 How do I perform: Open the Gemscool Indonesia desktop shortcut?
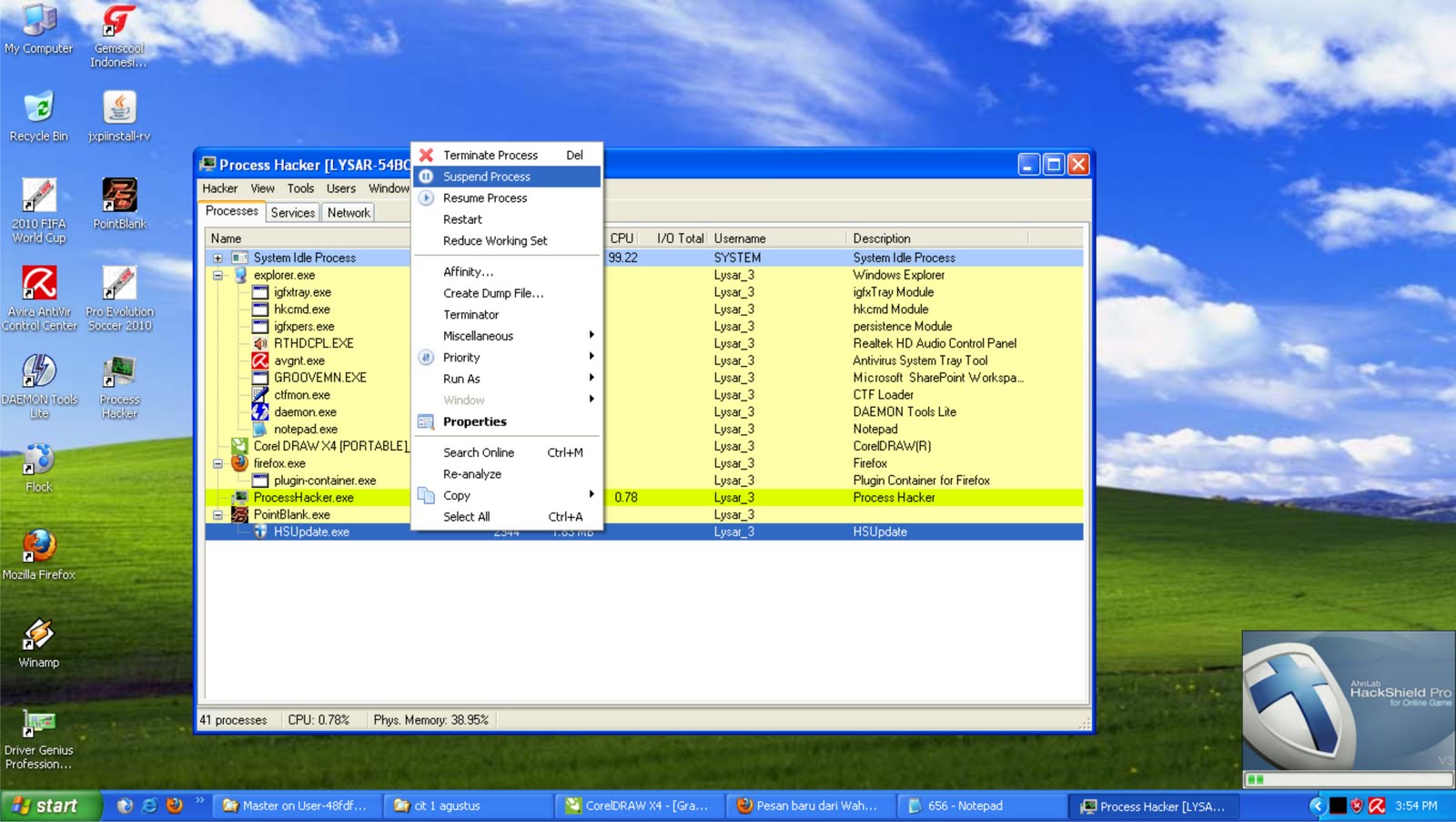[x=119, y=36]
